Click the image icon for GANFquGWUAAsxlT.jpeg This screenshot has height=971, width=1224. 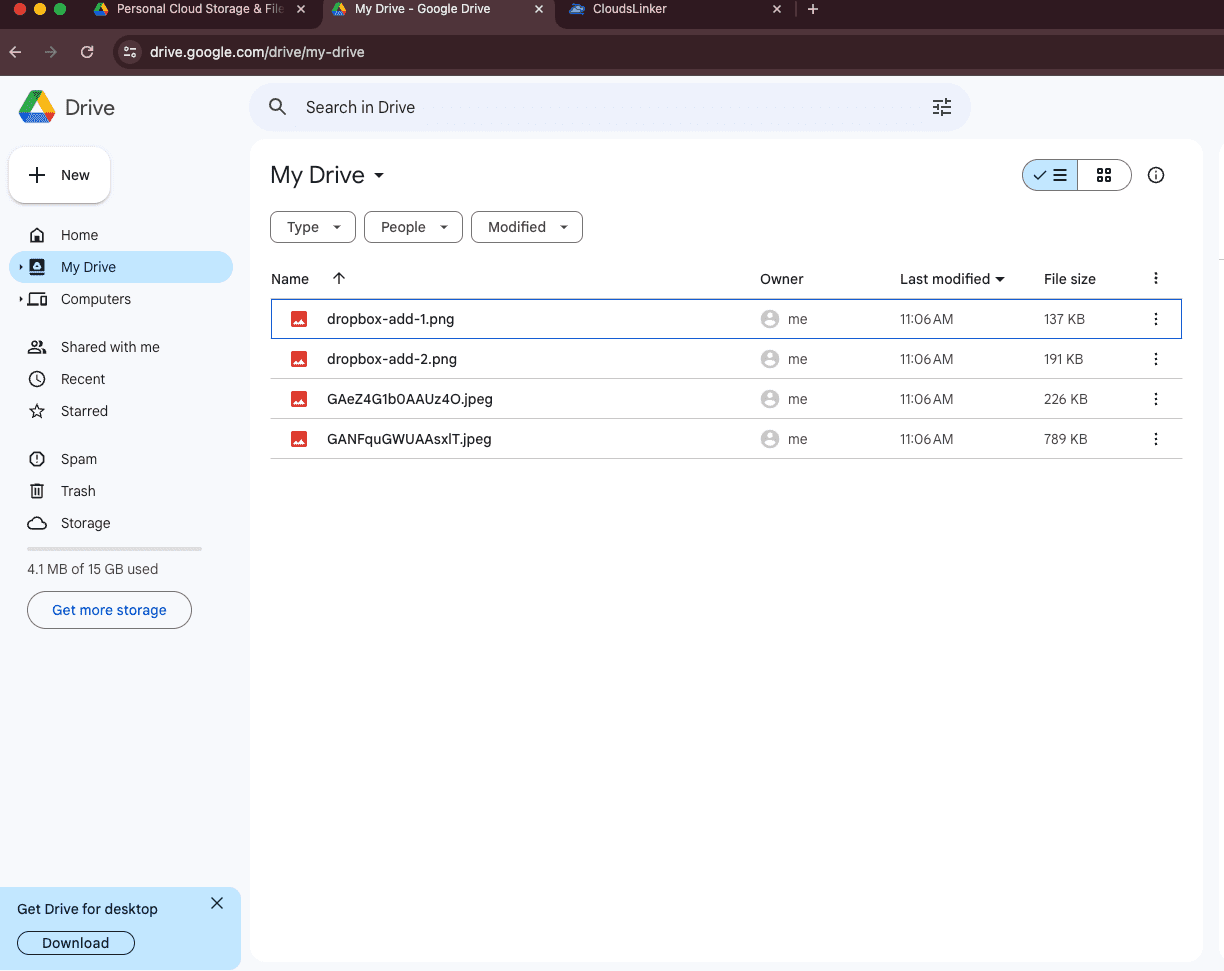pyautogui.click(x=299, y=439)
